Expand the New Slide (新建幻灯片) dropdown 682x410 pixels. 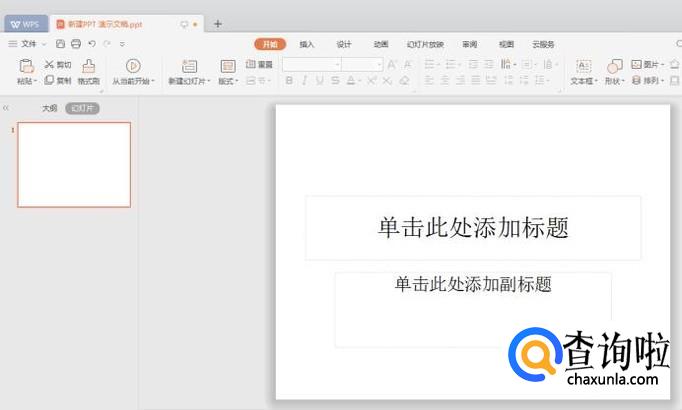[x=189, y=81]
